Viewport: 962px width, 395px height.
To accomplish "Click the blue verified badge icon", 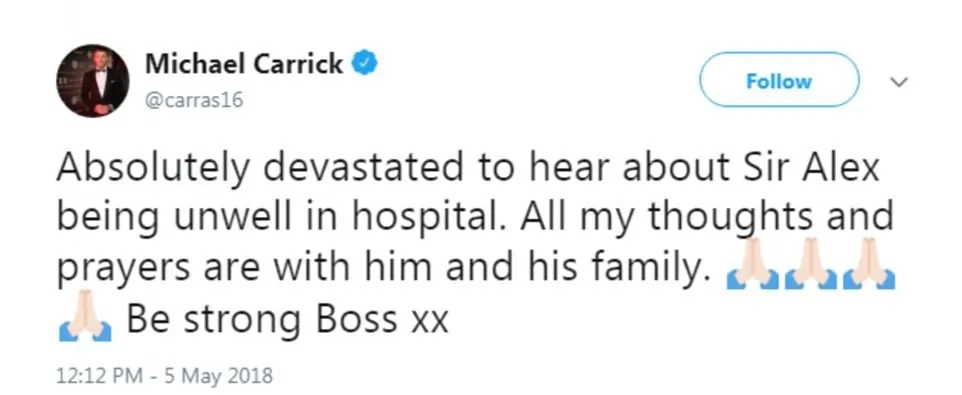I will point(364,64).
